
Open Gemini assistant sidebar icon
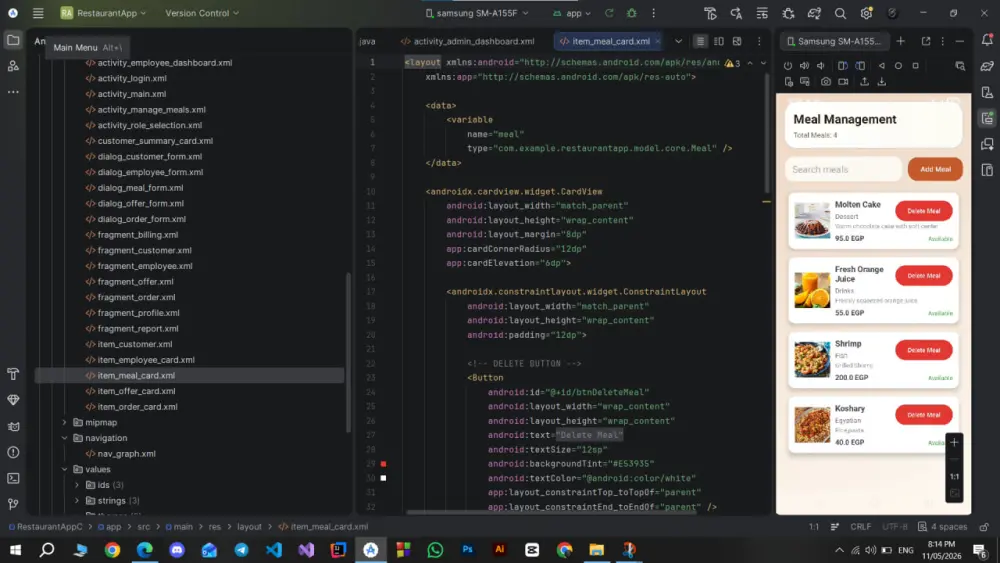[987, 66]
